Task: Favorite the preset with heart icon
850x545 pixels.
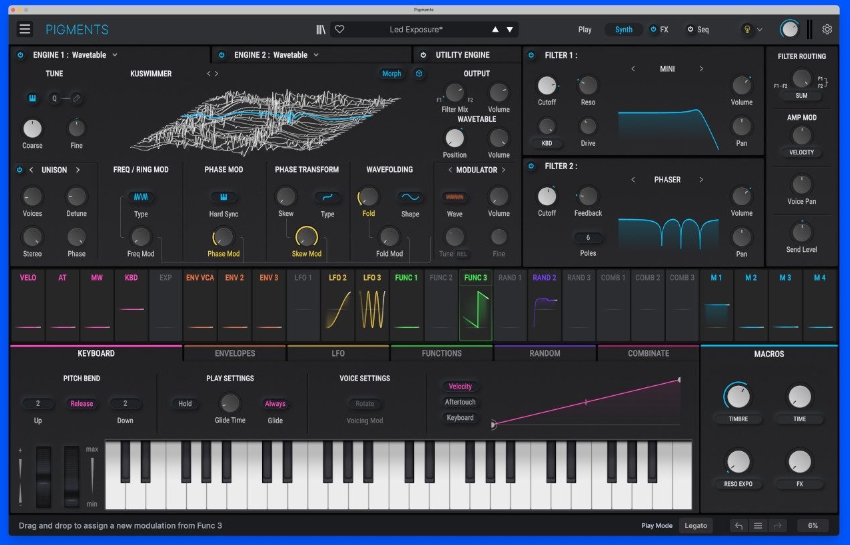Action: (x=339, y=29)
